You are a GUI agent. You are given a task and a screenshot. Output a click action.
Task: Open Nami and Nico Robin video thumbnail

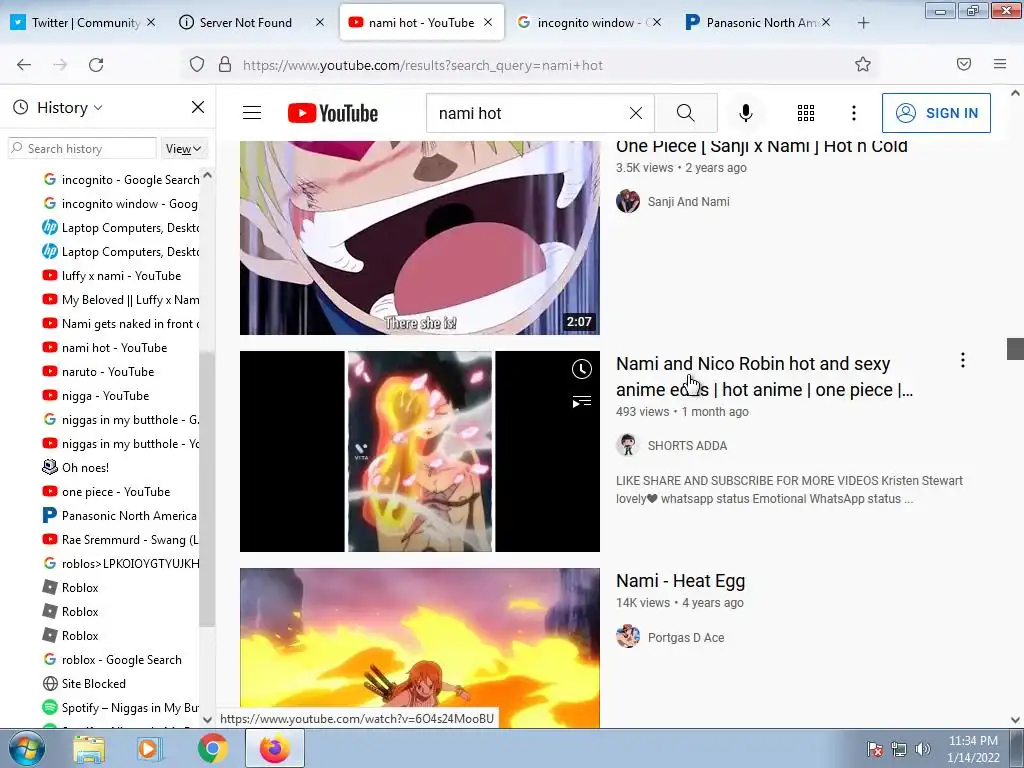[x=419, y=451]
